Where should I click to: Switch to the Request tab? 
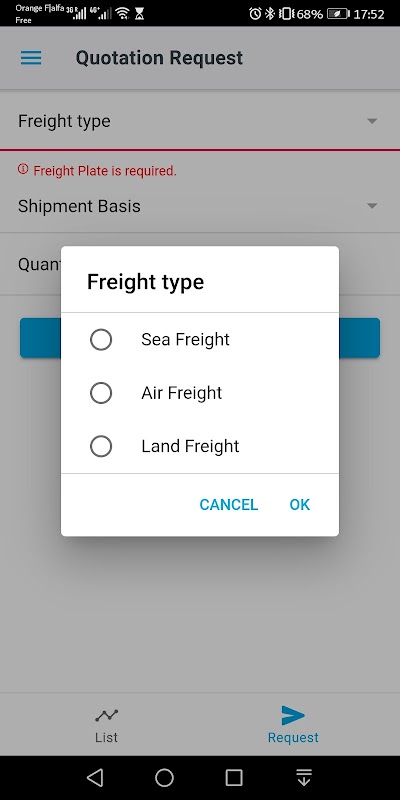pos(293,724)
